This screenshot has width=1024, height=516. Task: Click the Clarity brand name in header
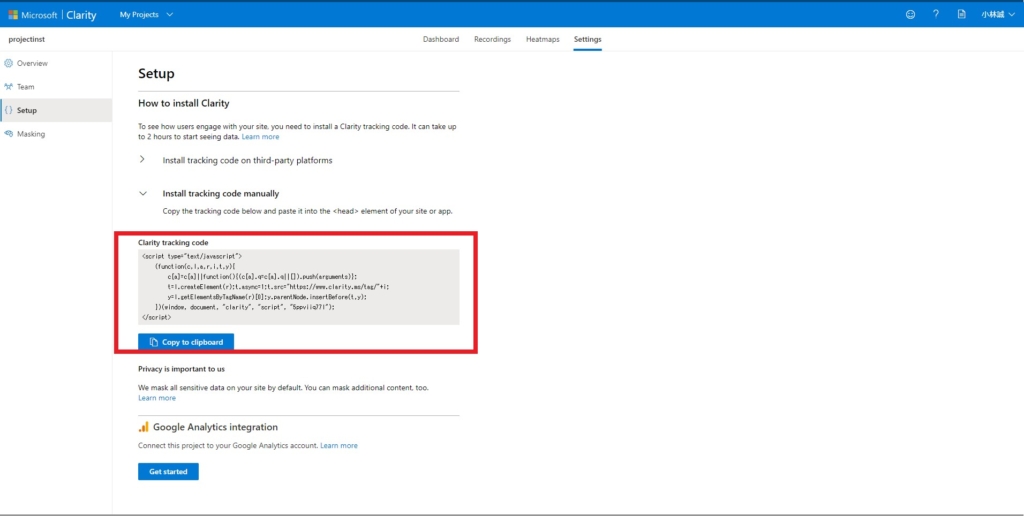(82, 15)
